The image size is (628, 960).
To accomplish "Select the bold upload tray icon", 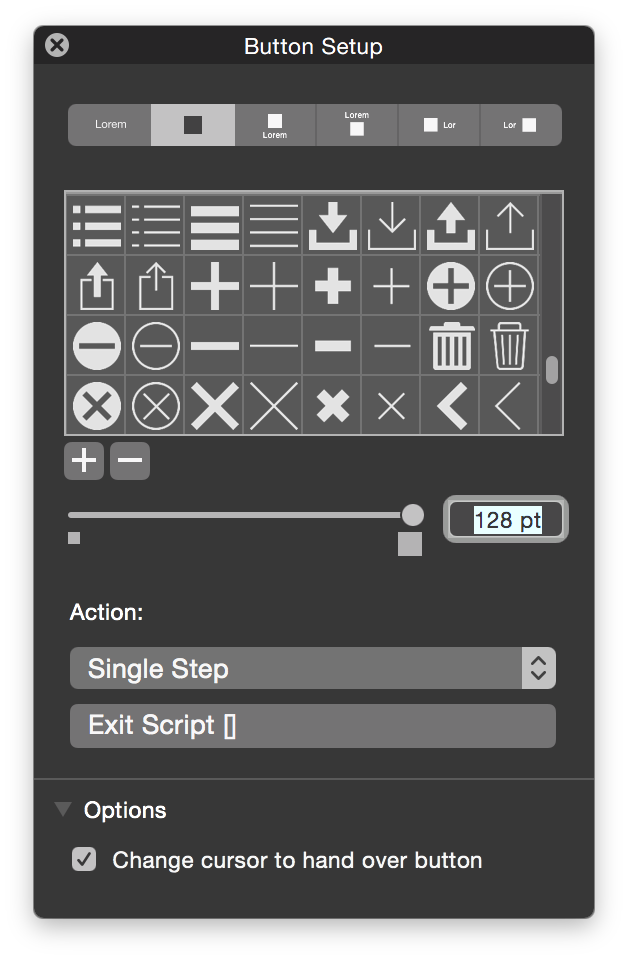I will tap(451, 227).
